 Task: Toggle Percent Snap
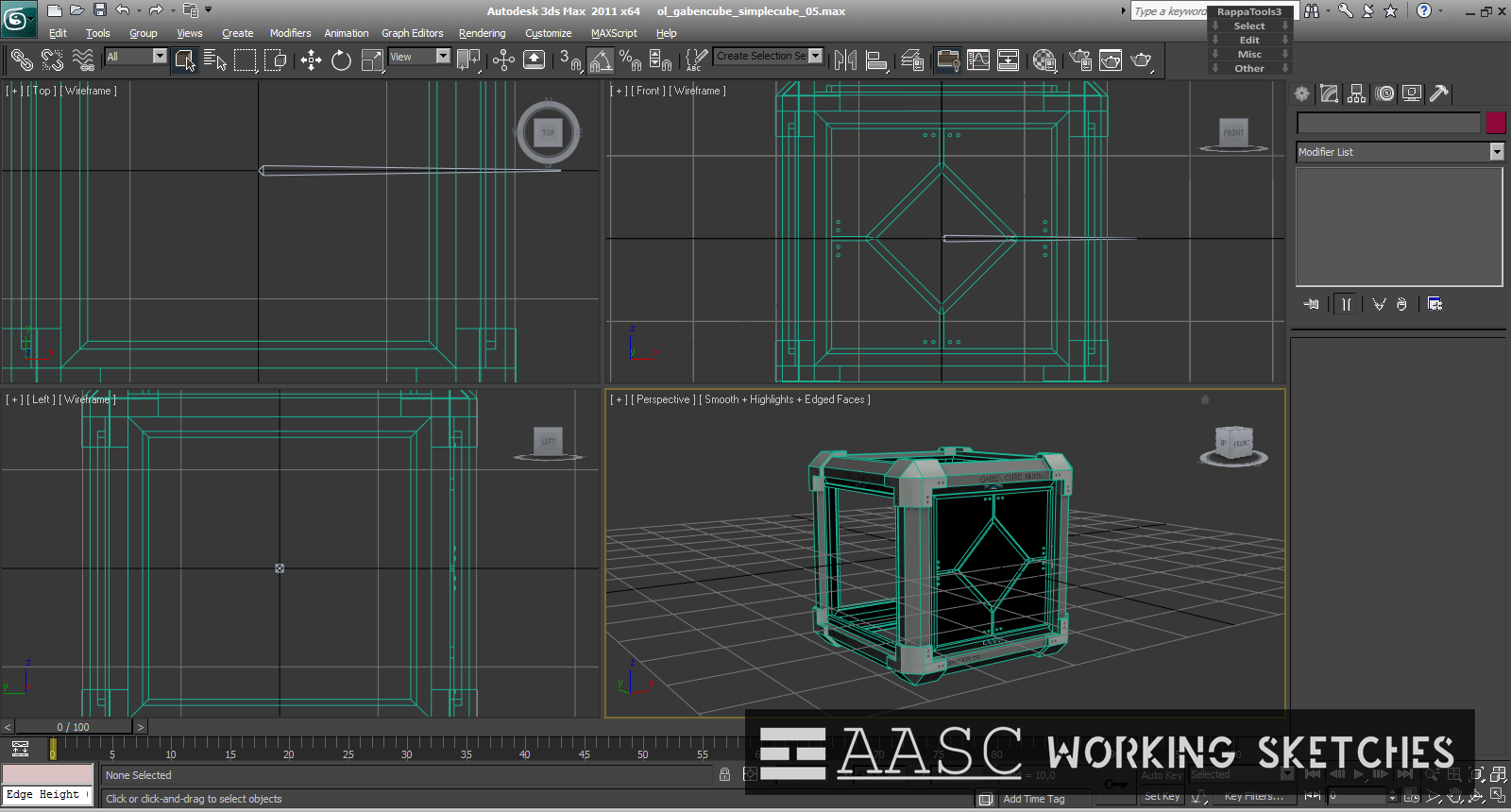[630, 60]
